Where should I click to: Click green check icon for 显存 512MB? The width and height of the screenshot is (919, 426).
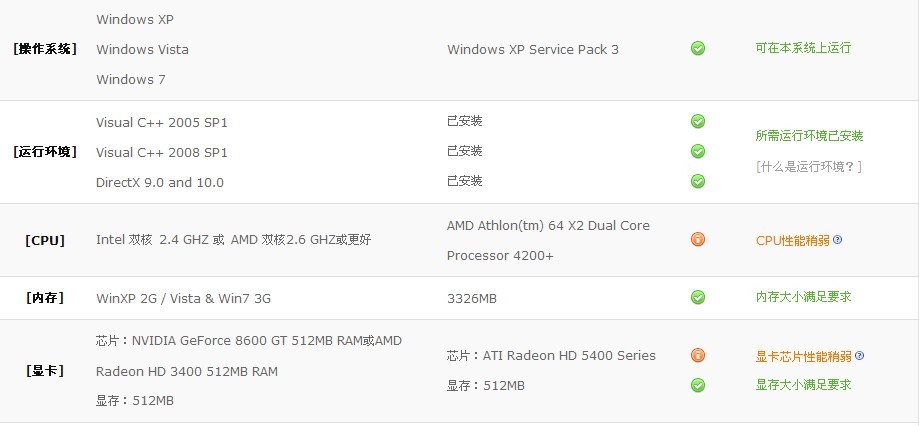[x=697, y=385]
